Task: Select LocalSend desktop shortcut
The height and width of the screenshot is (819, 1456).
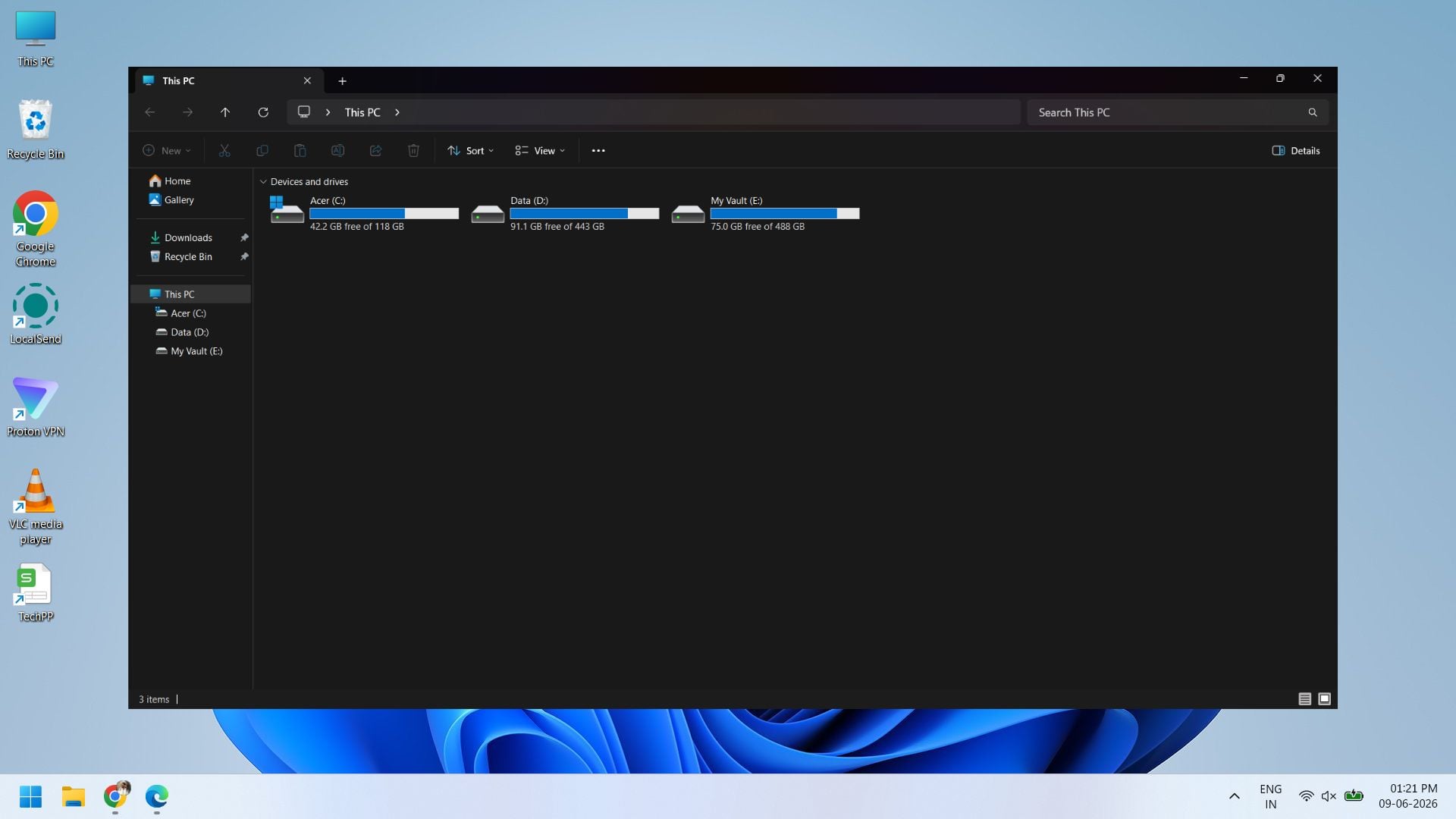Action: point(36,314)
